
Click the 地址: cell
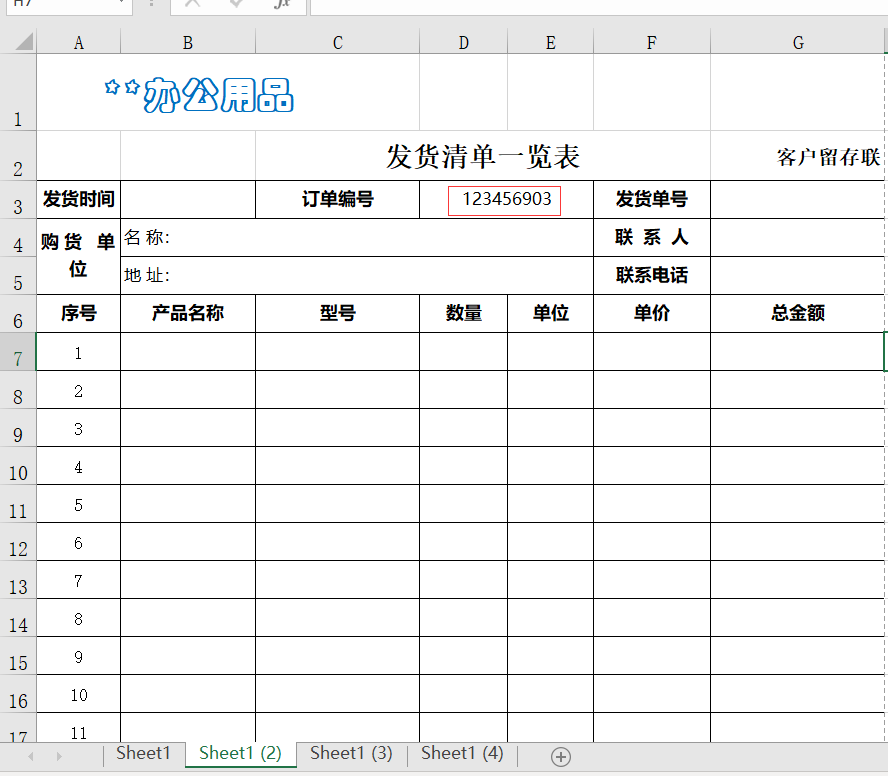coord(357,276)
